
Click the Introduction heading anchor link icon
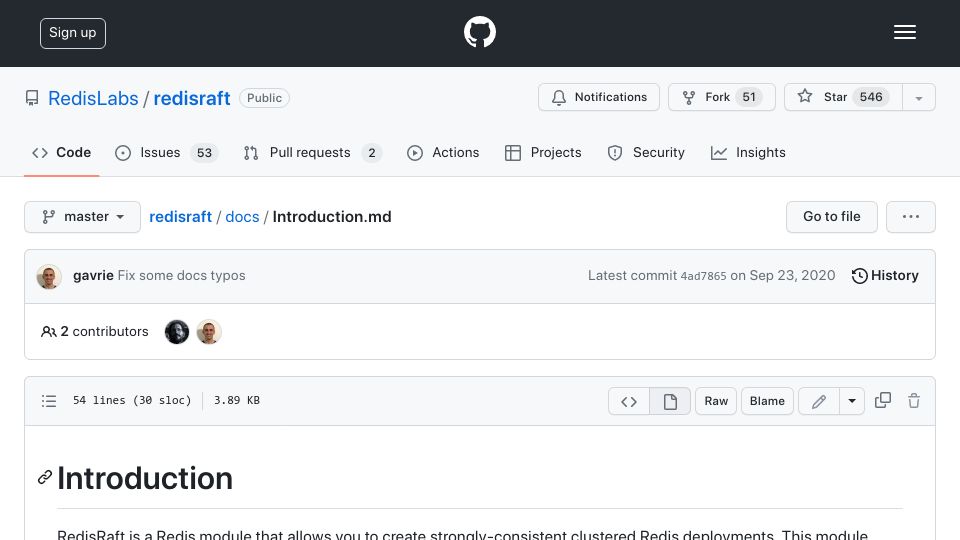tap(45, 478)
